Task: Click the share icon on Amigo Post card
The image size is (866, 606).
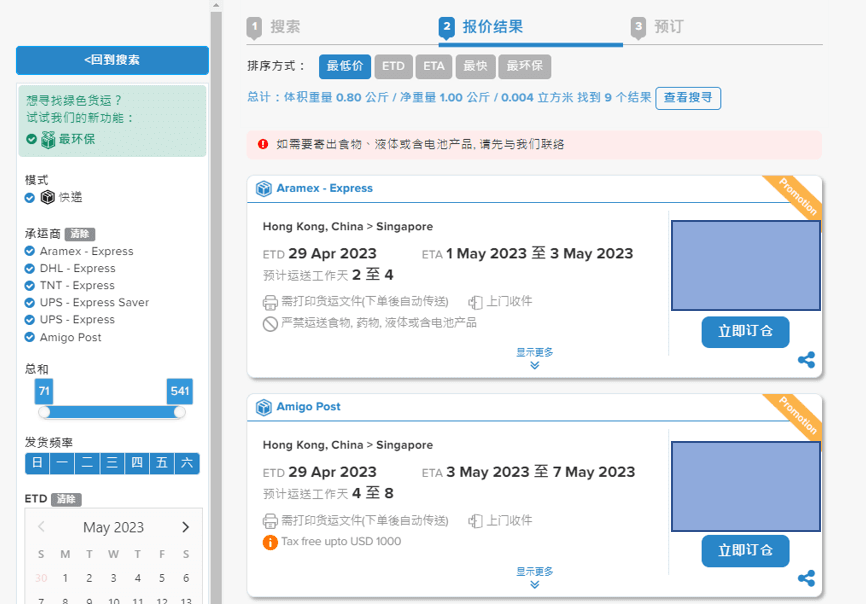Action: pos(806,578)
